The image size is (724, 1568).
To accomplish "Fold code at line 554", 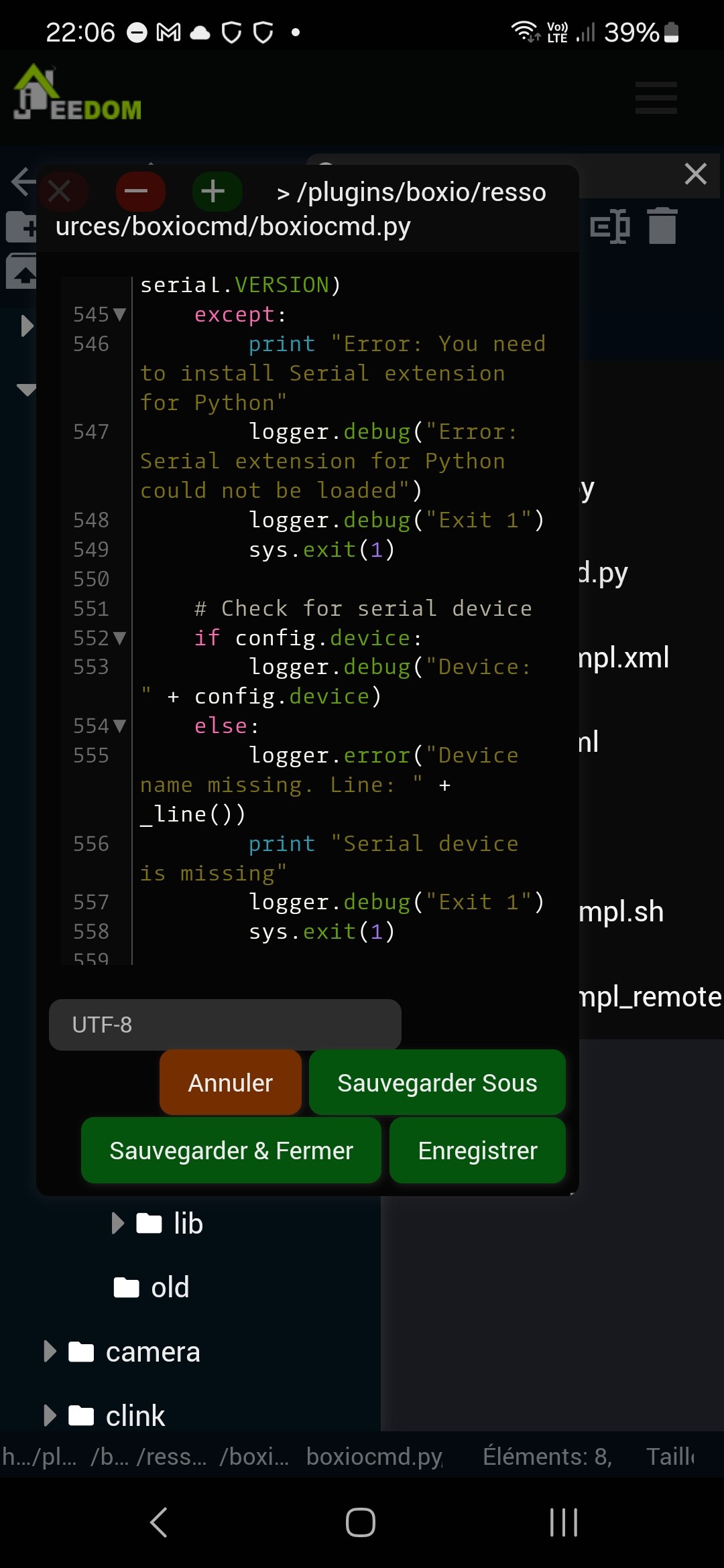I will (120, 726).
